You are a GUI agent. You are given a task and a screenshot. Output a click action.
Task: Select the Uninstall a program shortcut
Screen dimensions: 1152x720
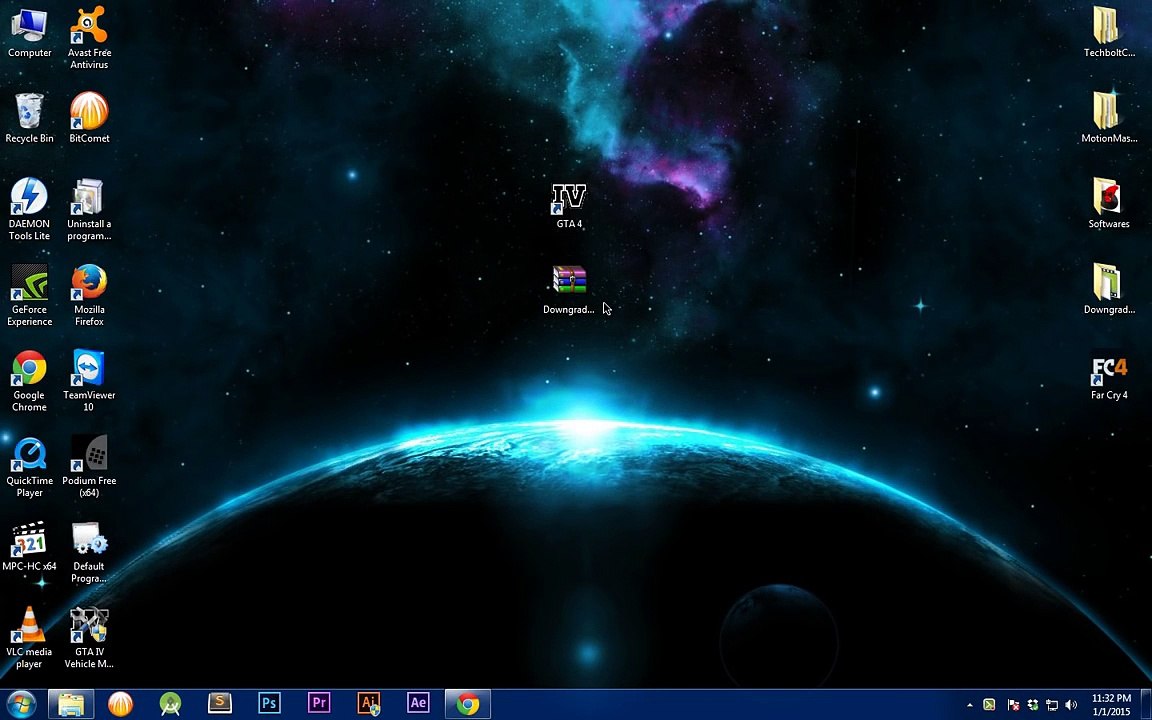pos(89,209)
